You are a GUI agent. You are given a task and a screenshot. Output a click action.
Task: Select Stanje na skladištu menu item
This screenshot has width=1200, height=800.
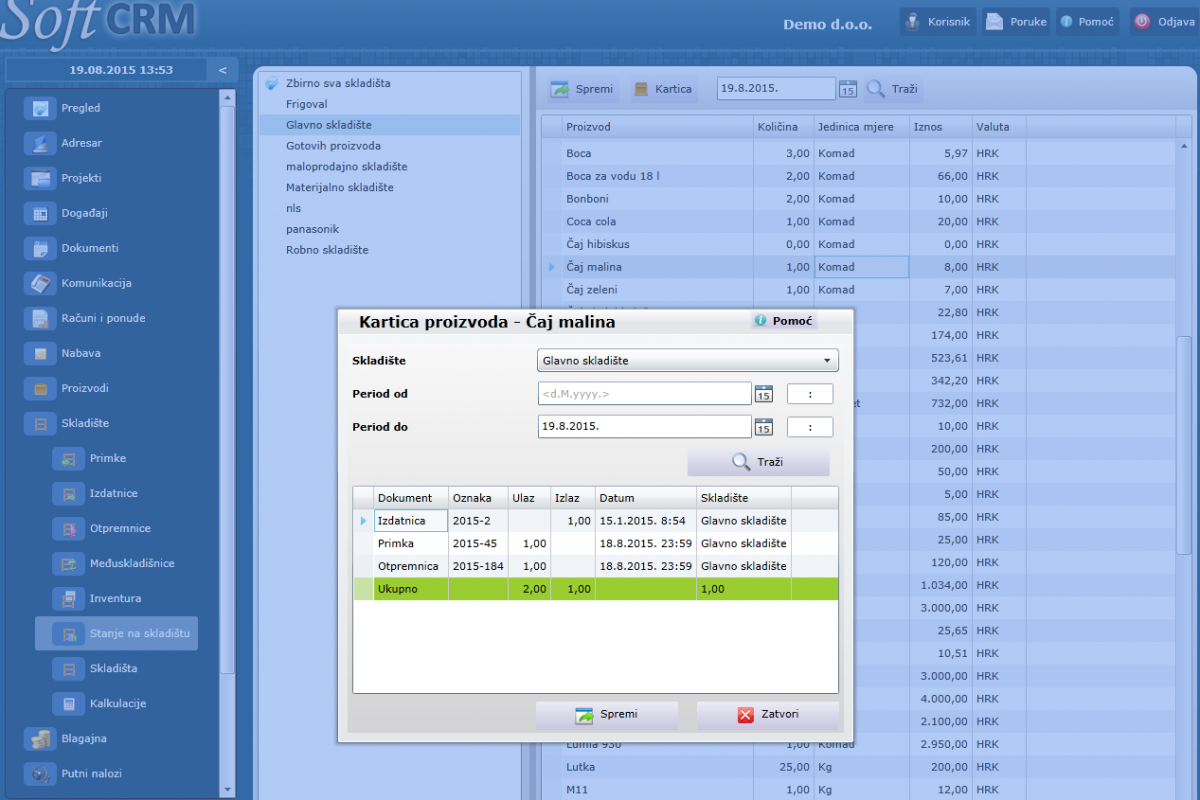point(116,634)
